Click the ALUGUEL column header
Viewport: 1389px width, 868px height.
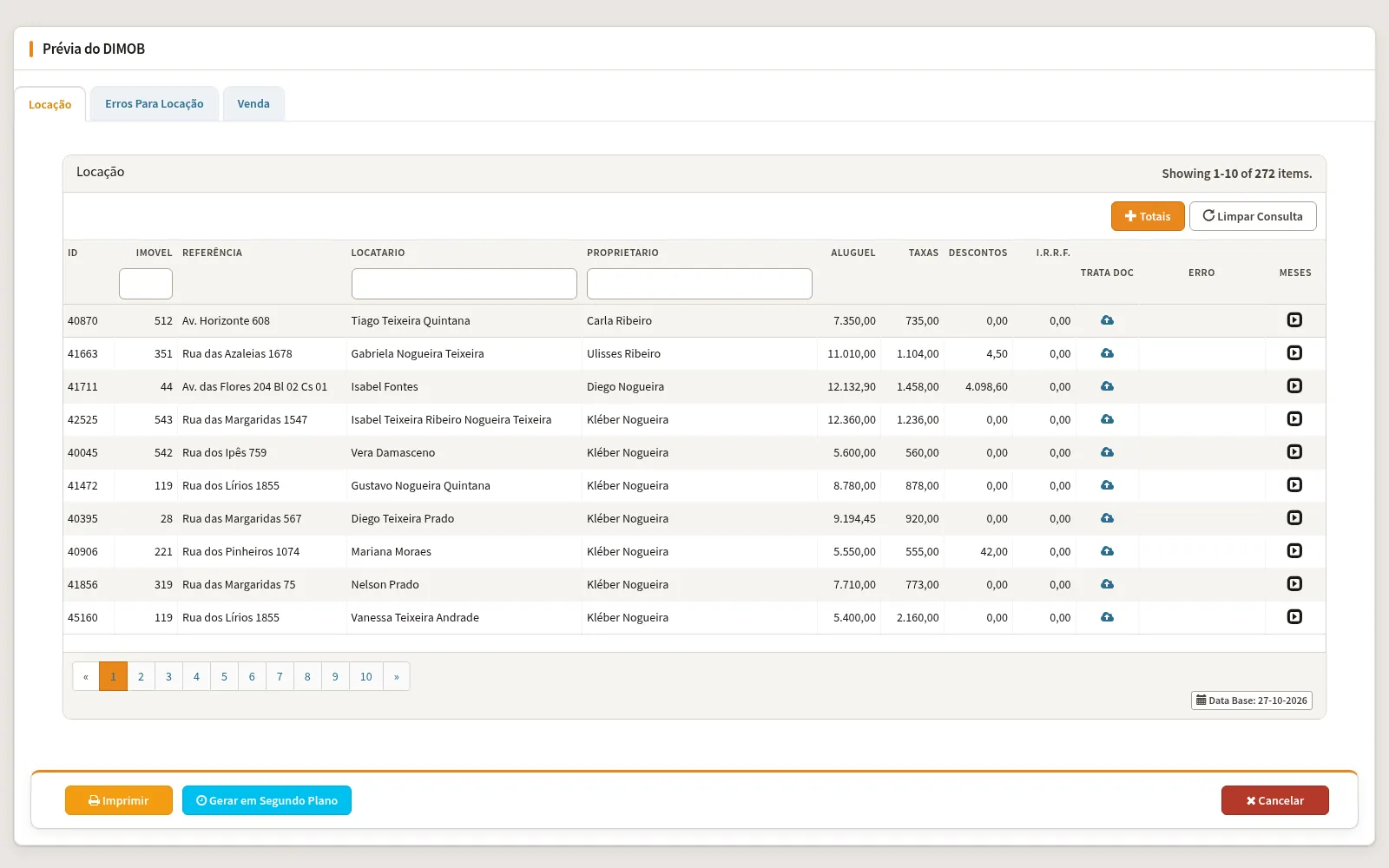coord(853,253)
